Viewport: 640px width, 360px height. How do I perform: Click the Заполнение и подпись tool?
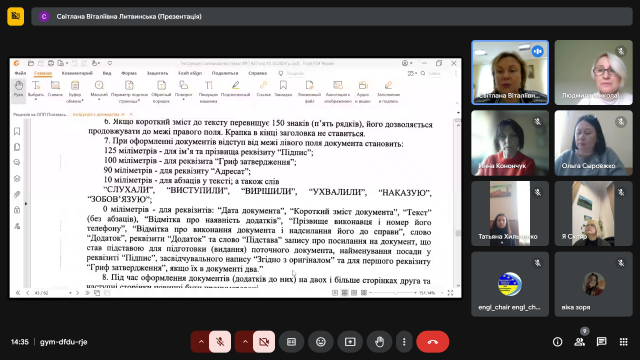[x=388, y=91]
